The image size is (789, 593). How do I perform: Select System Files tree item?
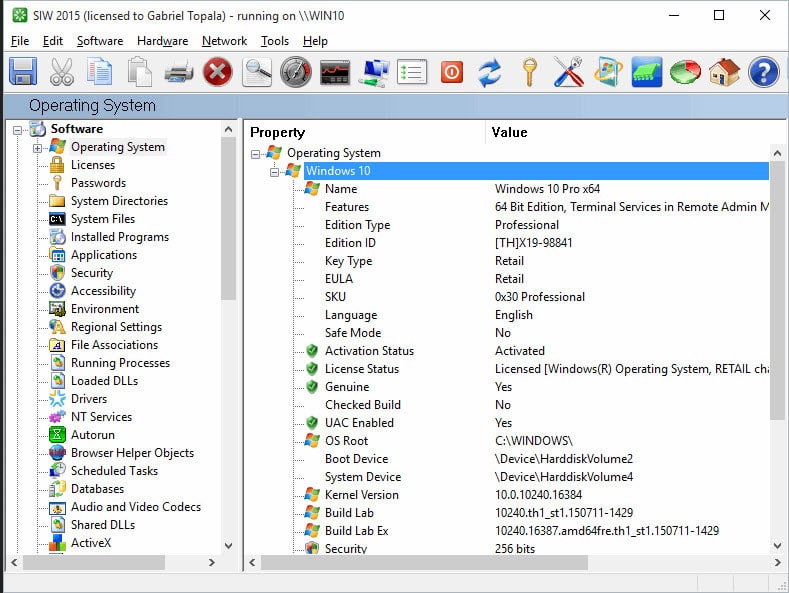(103, 219)
